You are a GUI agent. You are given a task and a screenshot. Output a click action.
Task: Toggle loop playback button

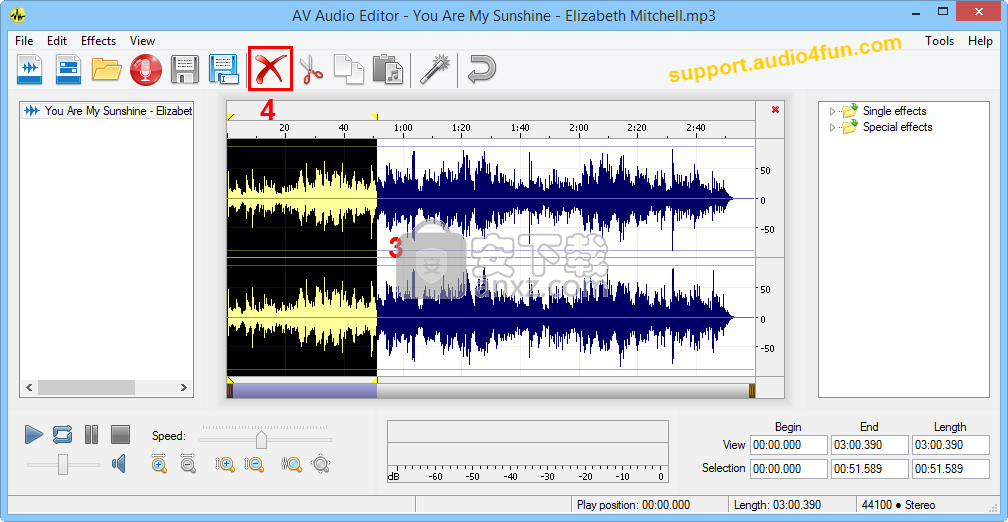(63, 434)
